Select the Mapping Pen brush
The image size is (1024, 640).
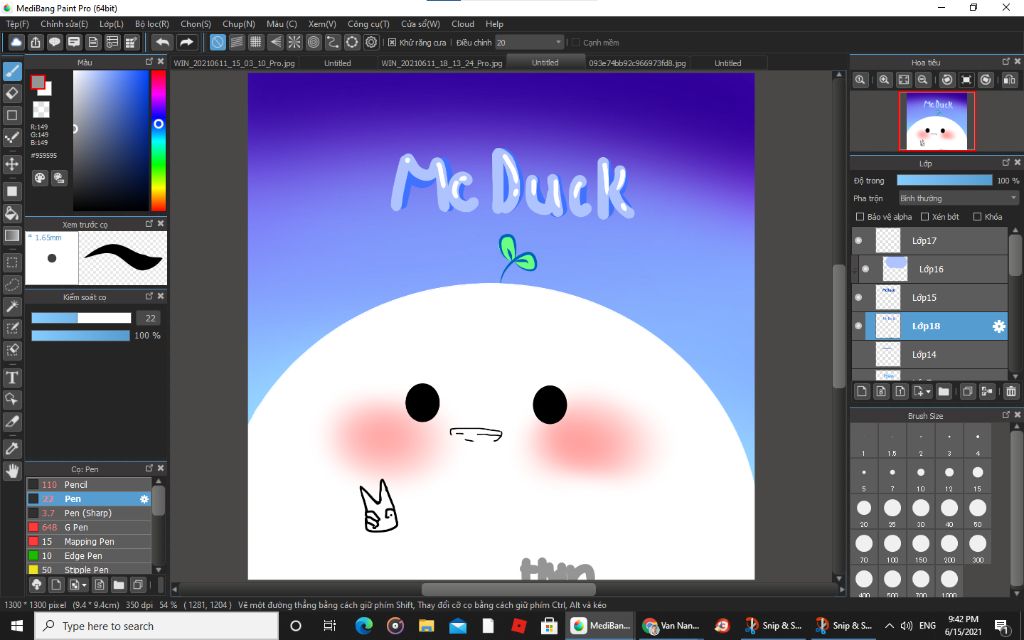89,541
